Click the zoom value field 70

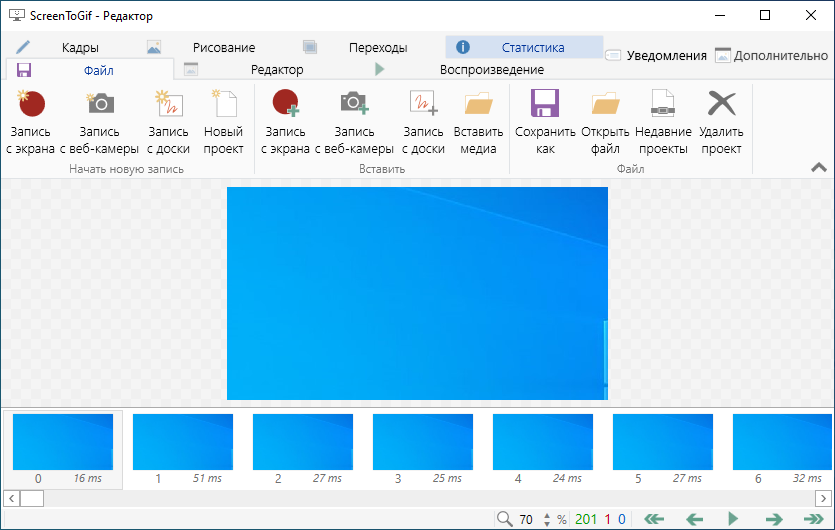coord(527,519)
